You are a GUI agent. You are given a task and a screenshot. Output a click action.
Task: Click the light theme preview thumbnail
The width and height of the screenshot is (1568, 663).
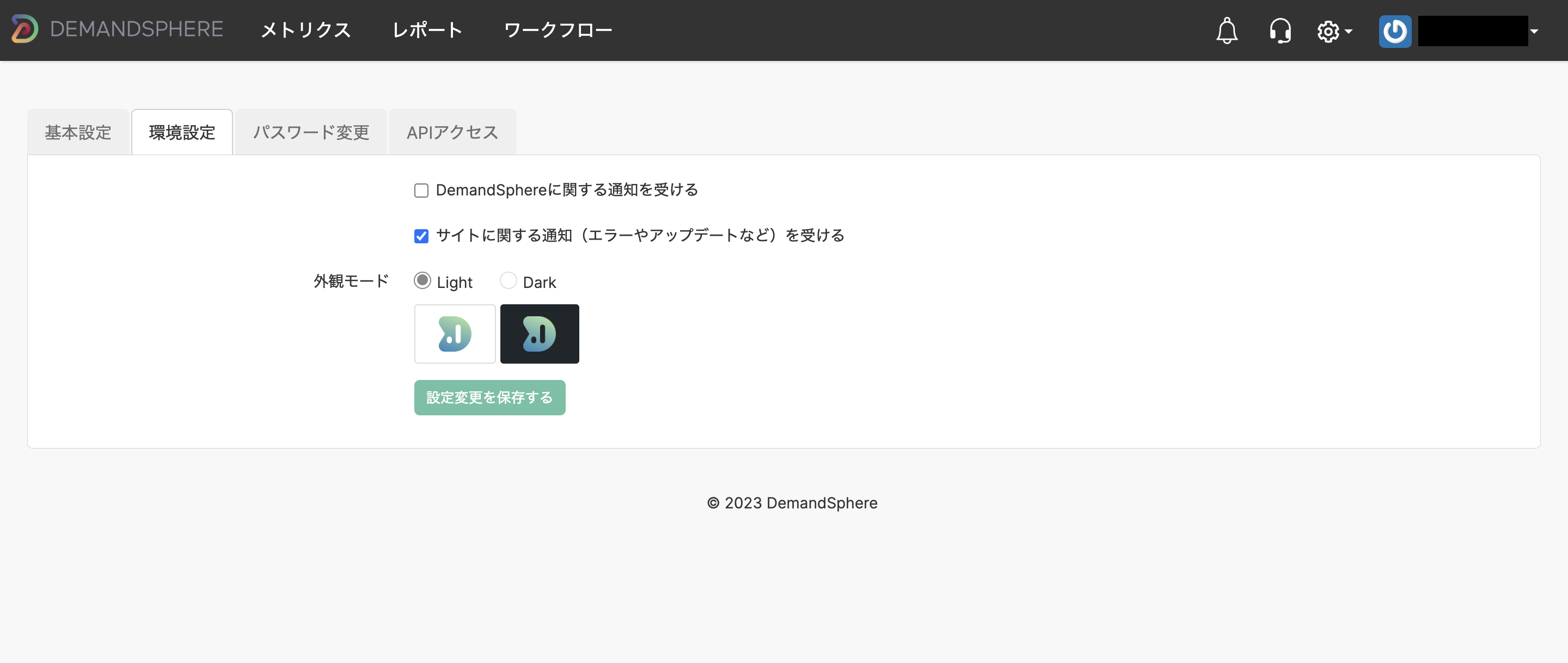coord(455,334)
